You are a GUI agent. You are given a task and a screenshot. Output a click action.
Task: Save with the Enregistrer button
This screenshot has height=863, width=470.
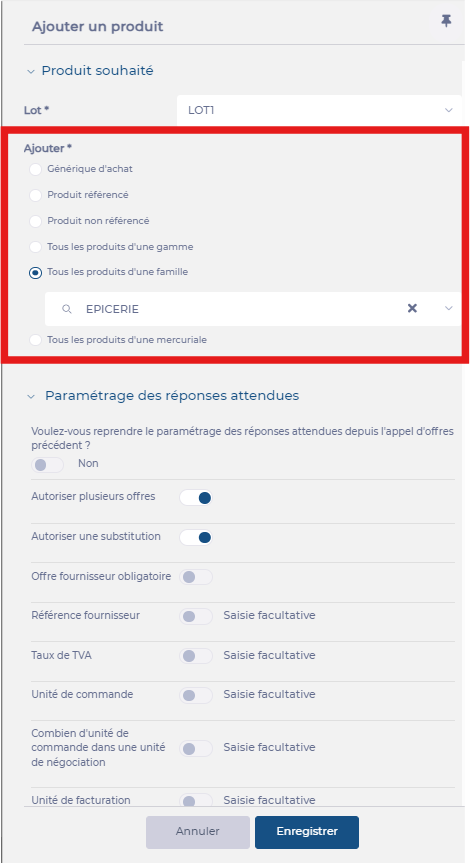coord(307,832)
